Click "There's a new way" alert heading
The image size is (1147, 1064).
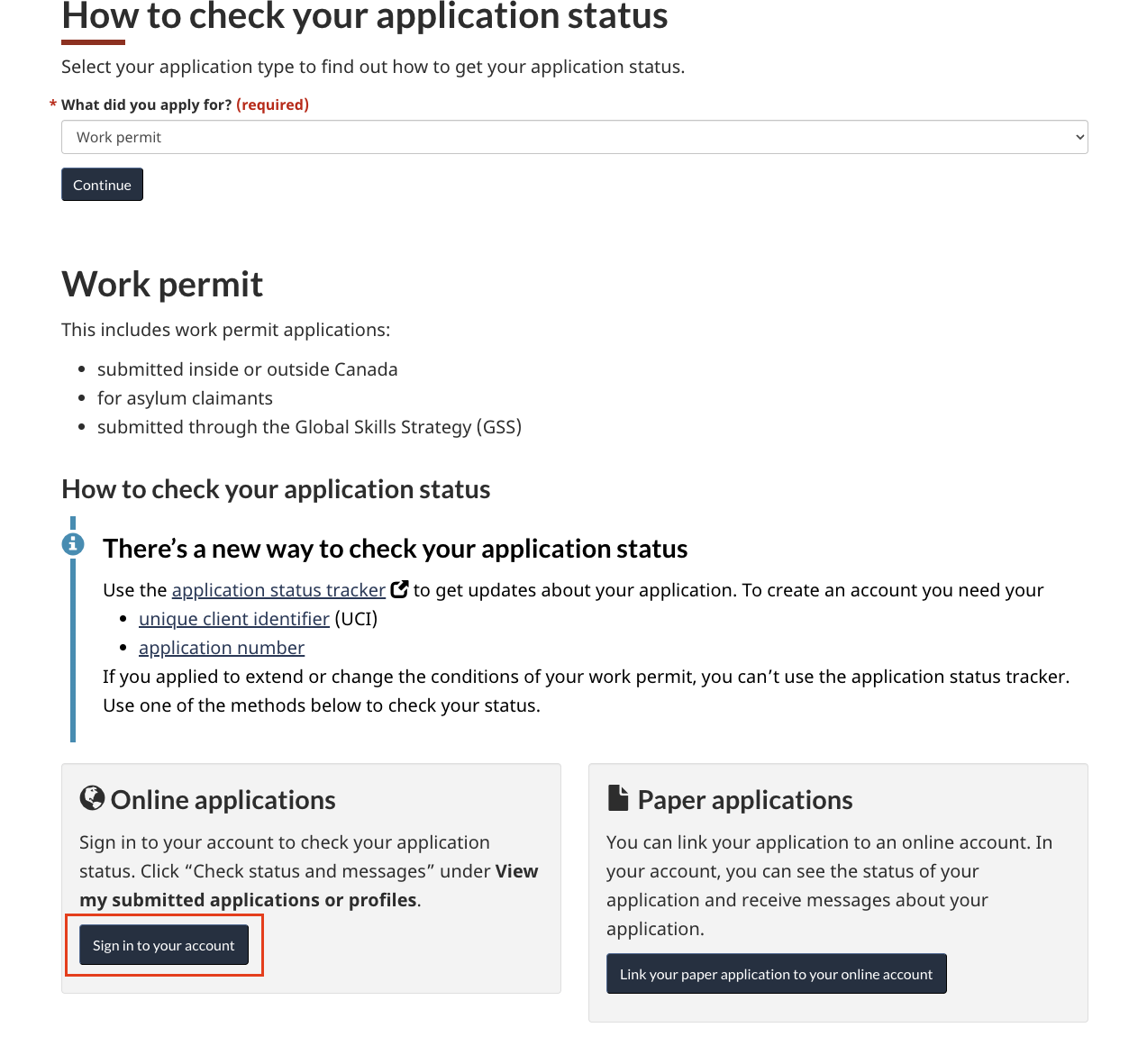pyautogui.click(x=395, y=549)
